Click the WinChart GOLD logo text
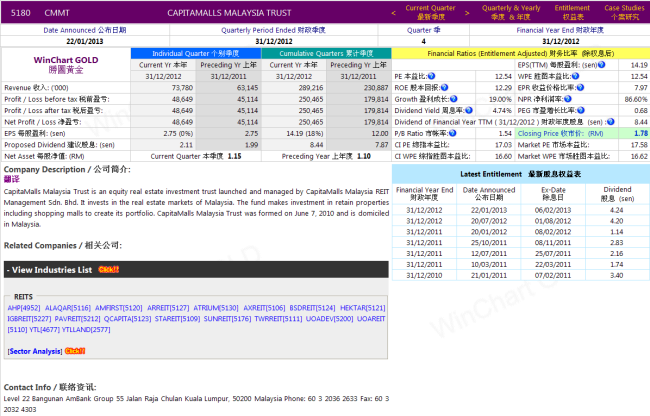The width and height of the screenshot is (650, 416). (x=66, y=60)
